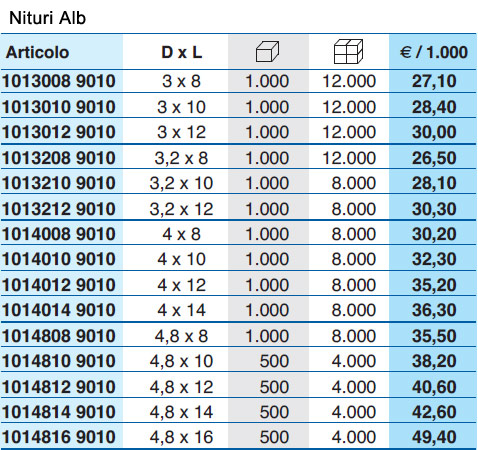Select the D x L column header
Image resolution: width=478 pixels, height=450 pixels.
pyautogui.click(x=182, y=52)
